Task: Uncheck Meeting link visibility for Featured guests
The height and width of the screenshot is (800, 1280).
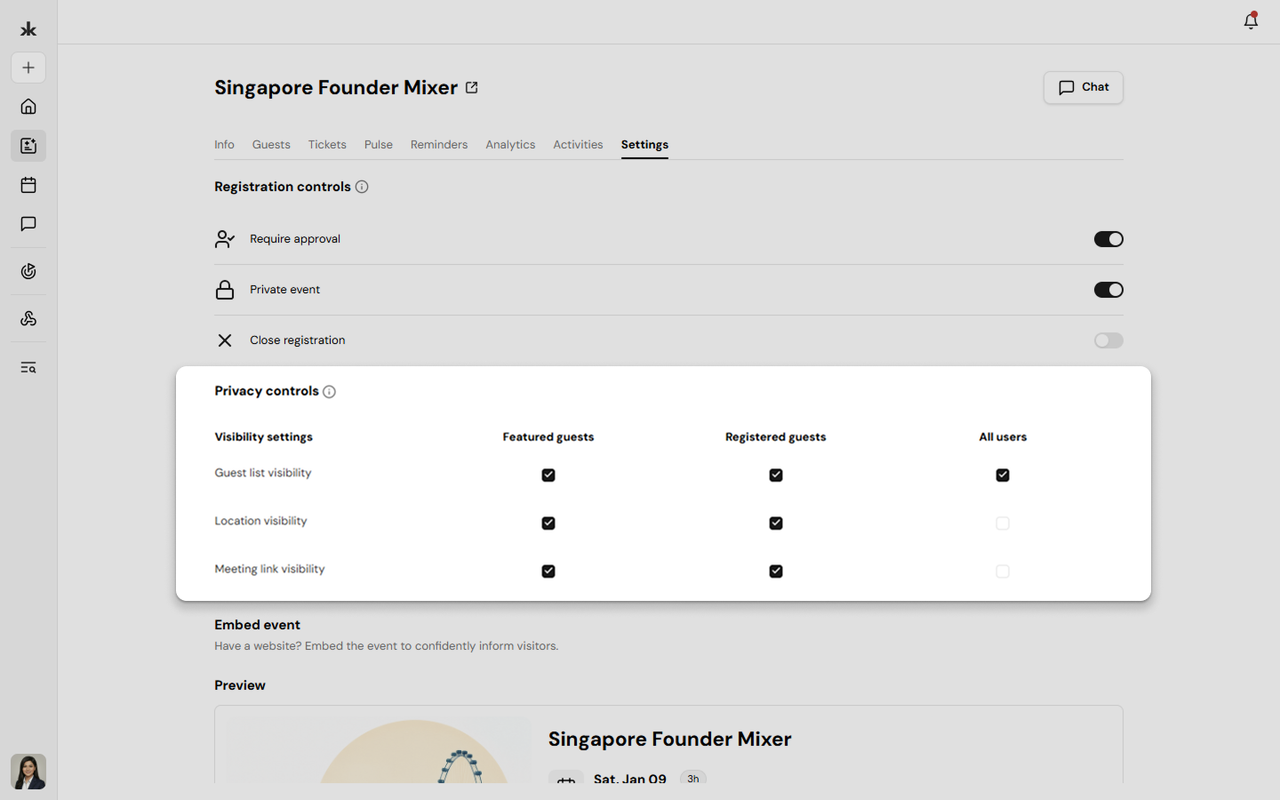Action: (x=548, y=571)
